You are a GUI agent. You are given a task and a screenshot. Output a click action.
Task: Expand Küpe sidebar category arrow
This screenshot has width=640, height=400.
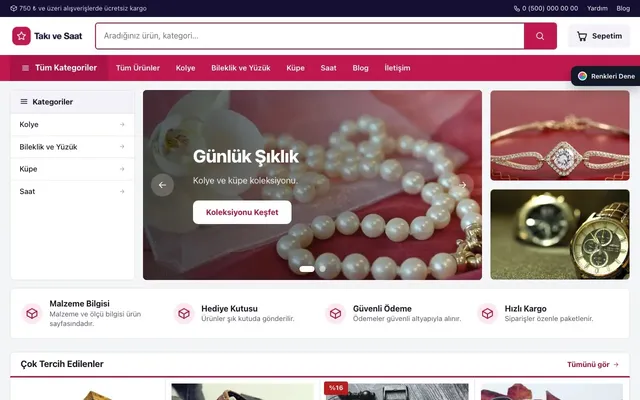(122, 169)
